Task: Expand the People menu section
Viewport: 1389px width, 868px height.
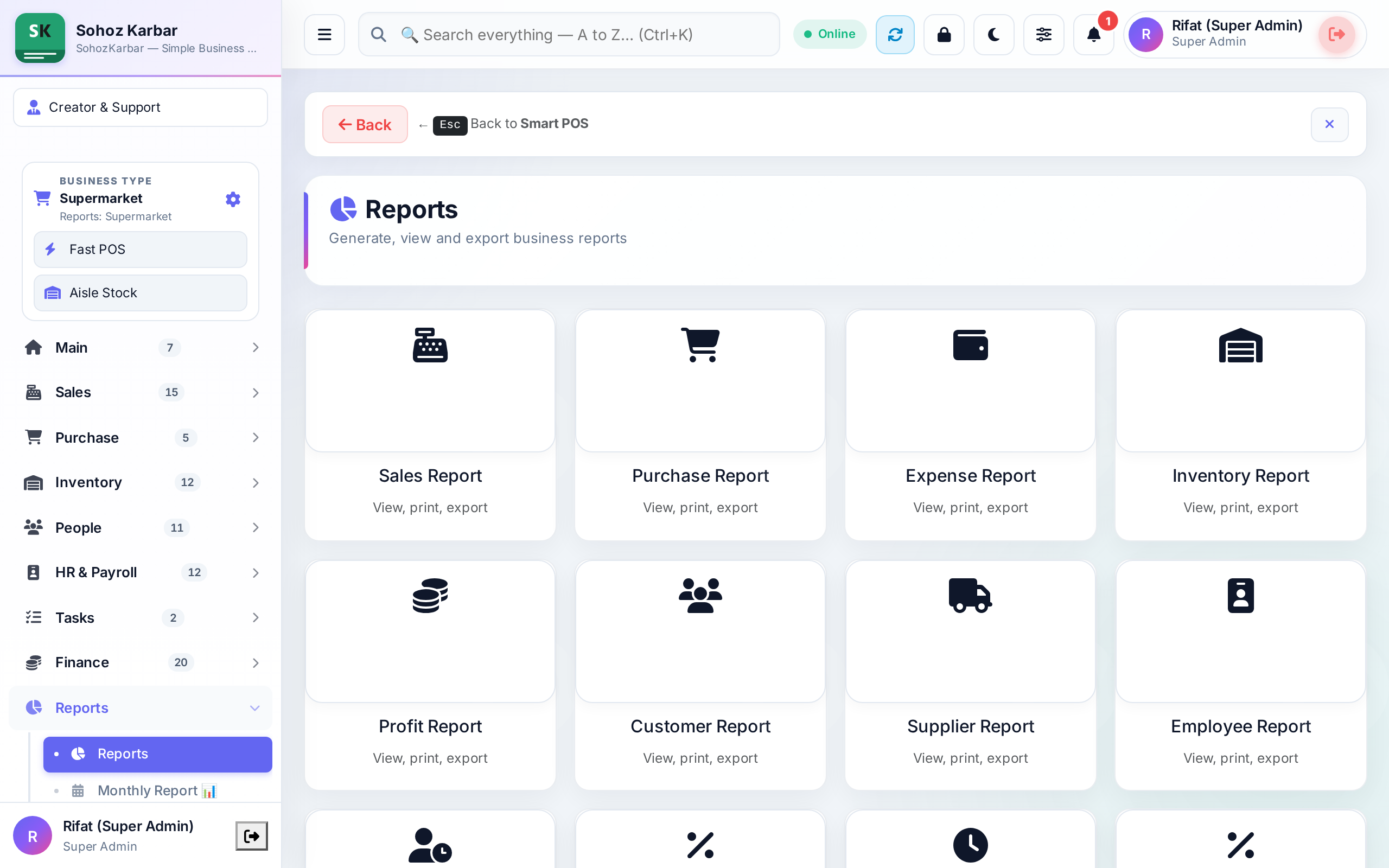Action: point(141,527)
